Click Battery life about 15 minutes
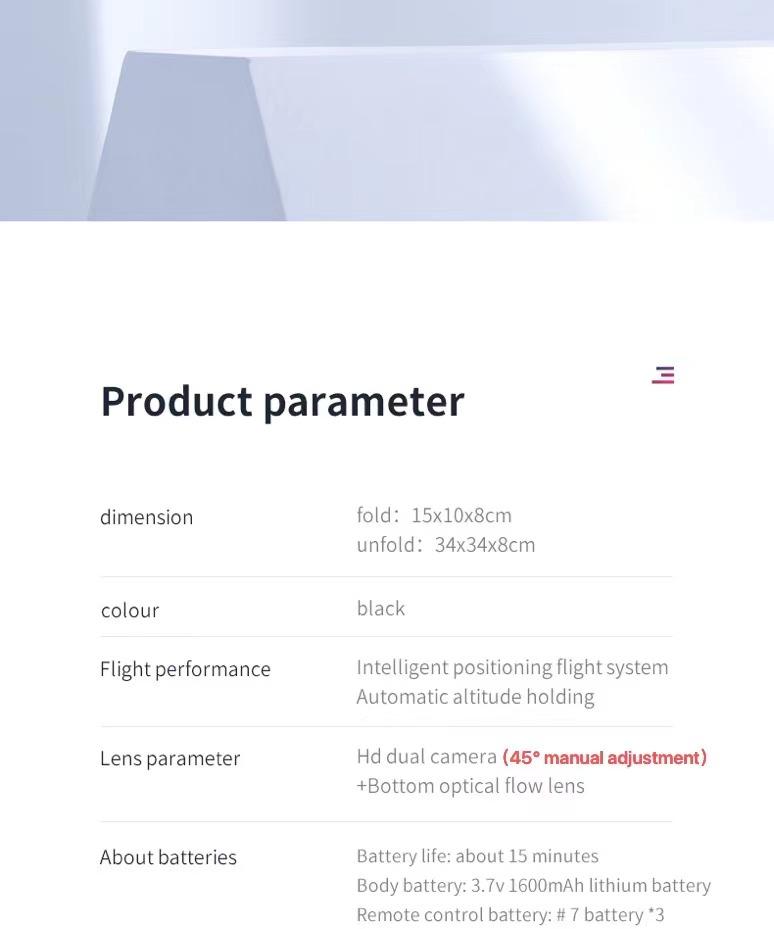The width and height of the screenshot is (774, 929). [477, 856]
